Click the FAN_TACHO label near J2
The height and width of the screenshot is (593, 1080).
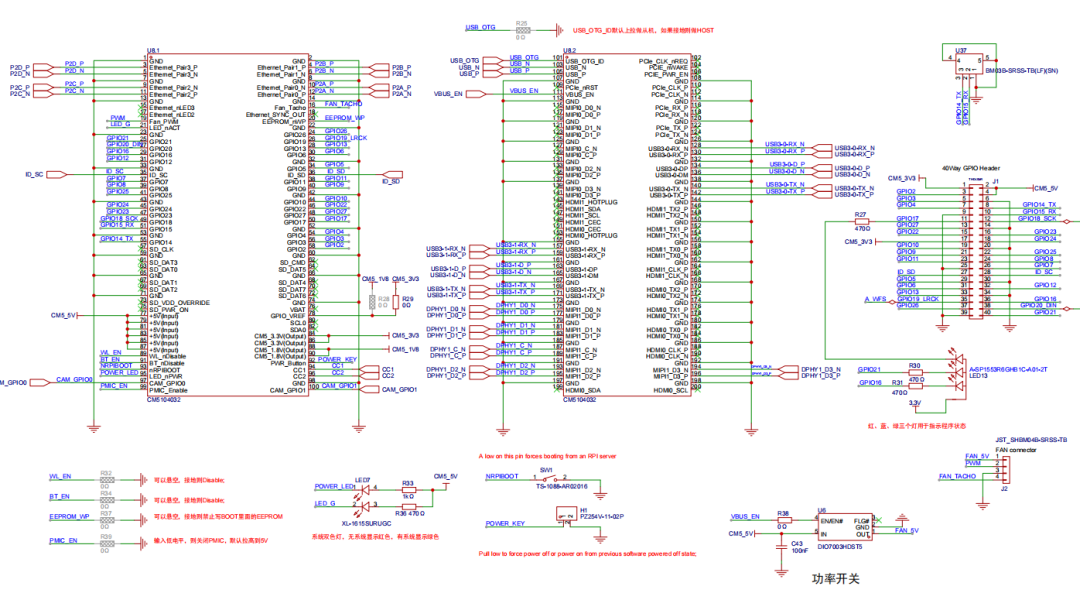coord(957,476)
